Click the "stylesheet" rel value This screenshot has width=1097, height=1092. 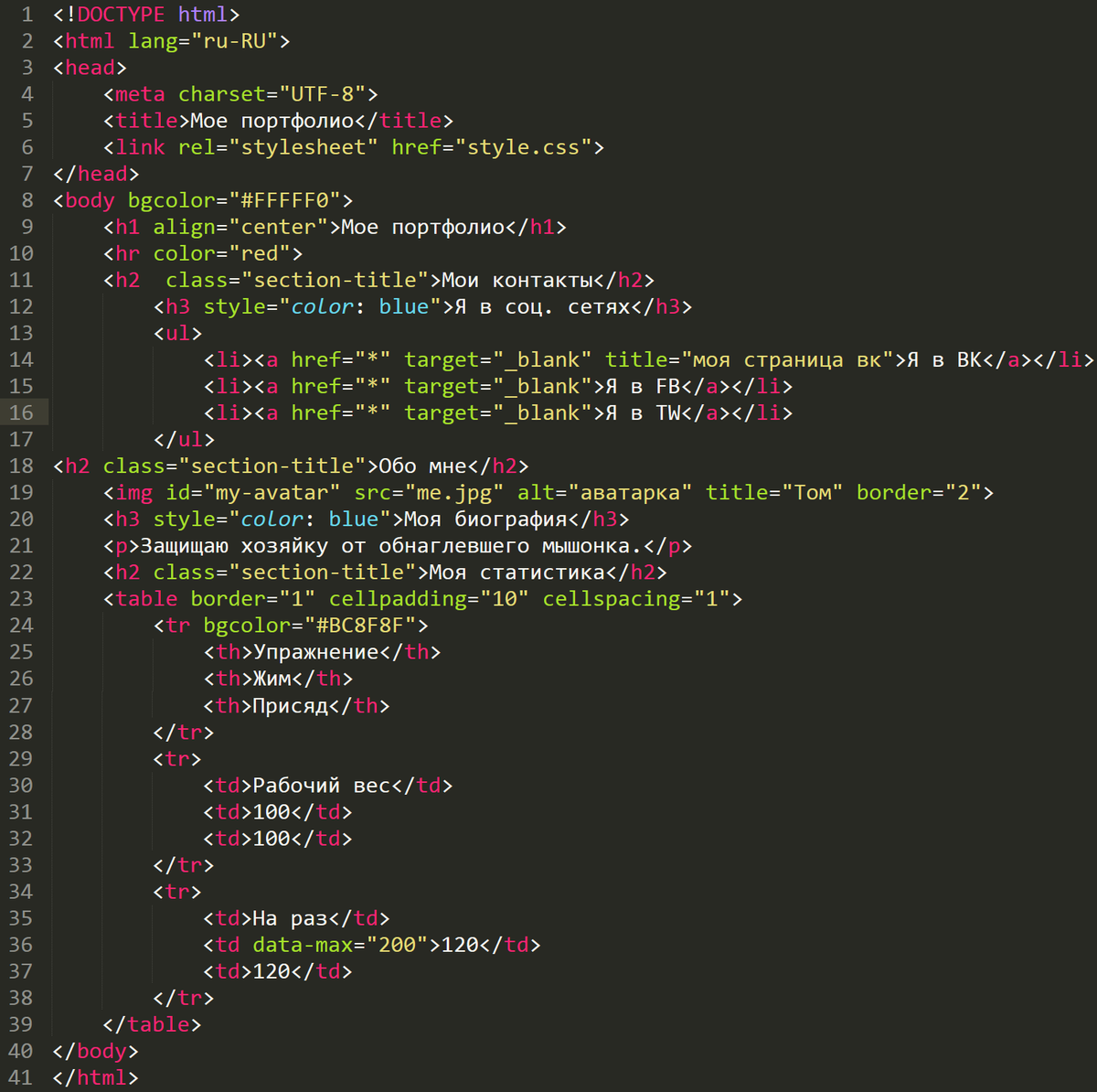[304, 147]
